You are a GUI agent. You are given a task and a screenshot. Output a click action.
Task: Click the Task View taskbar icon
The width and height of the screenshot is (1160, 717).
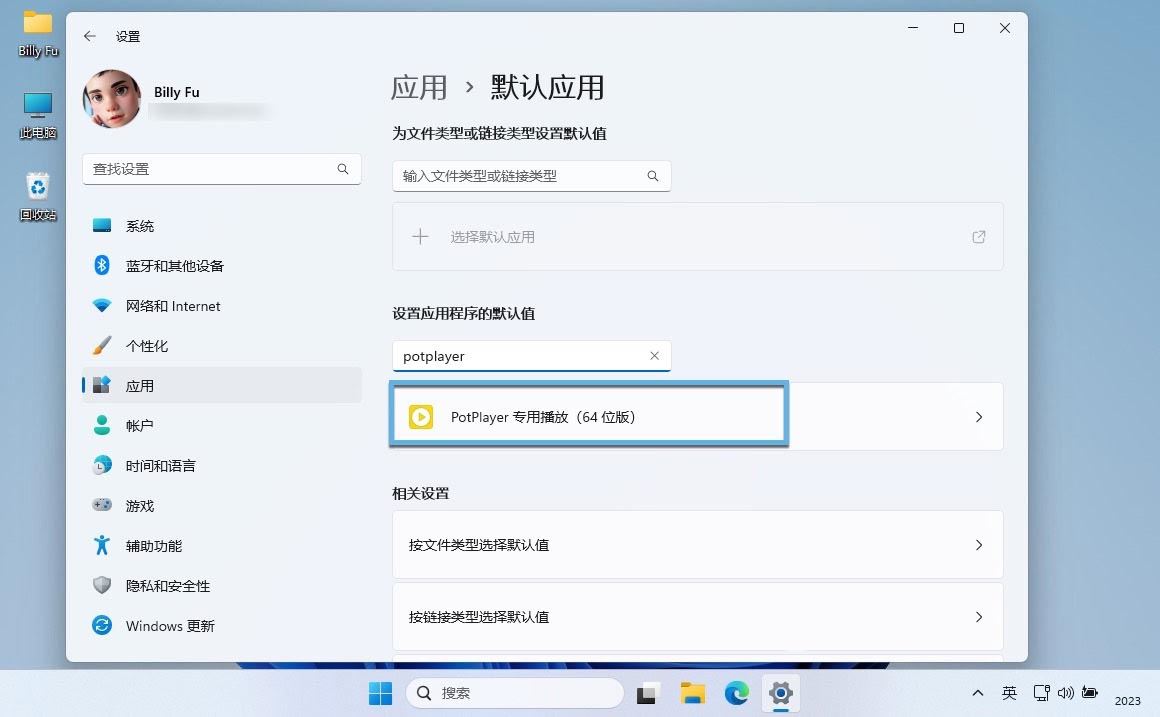(x=650, y=693)
